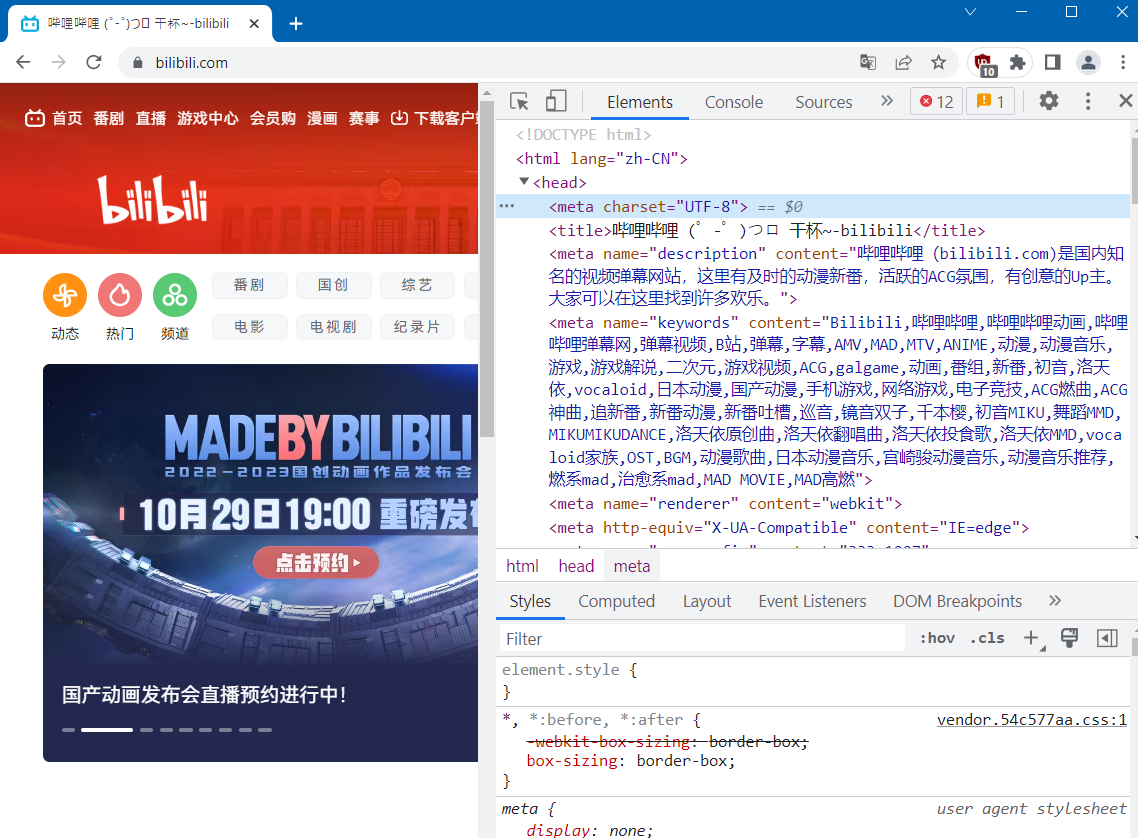Viewport: 1138px width, 838px height.
Task: Open the Event Listeners pane tab
Action: tap(812, 601)
